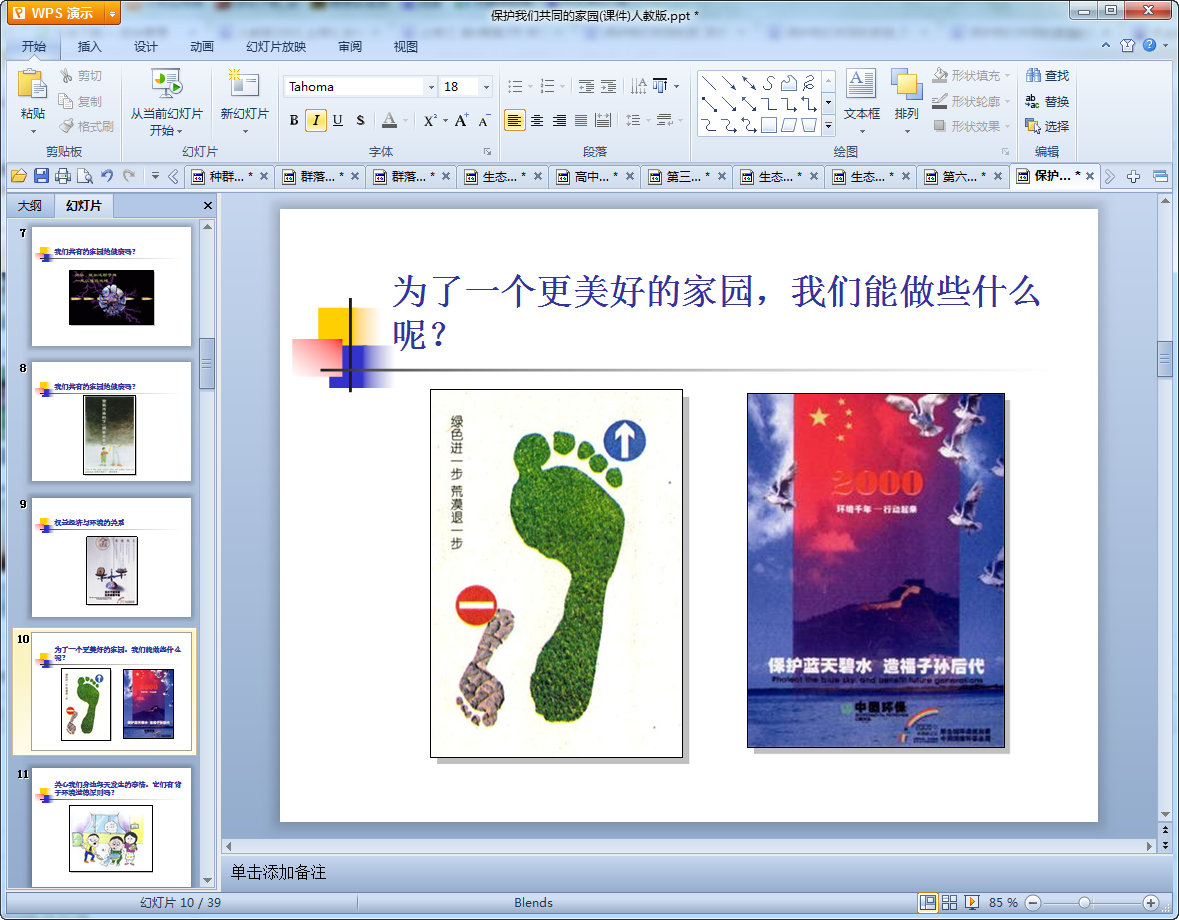This screenshot has width=1179, height=920.
Task: Switch to 第六... document tab
Action: click(962, 177)
